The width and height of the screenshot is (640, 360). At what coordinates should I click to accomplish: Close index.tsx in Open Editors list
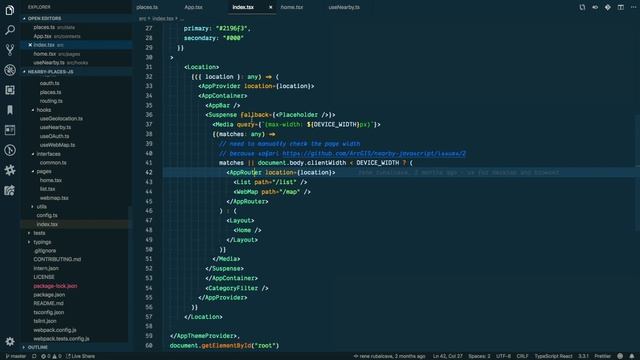click(x=30, y=45)
